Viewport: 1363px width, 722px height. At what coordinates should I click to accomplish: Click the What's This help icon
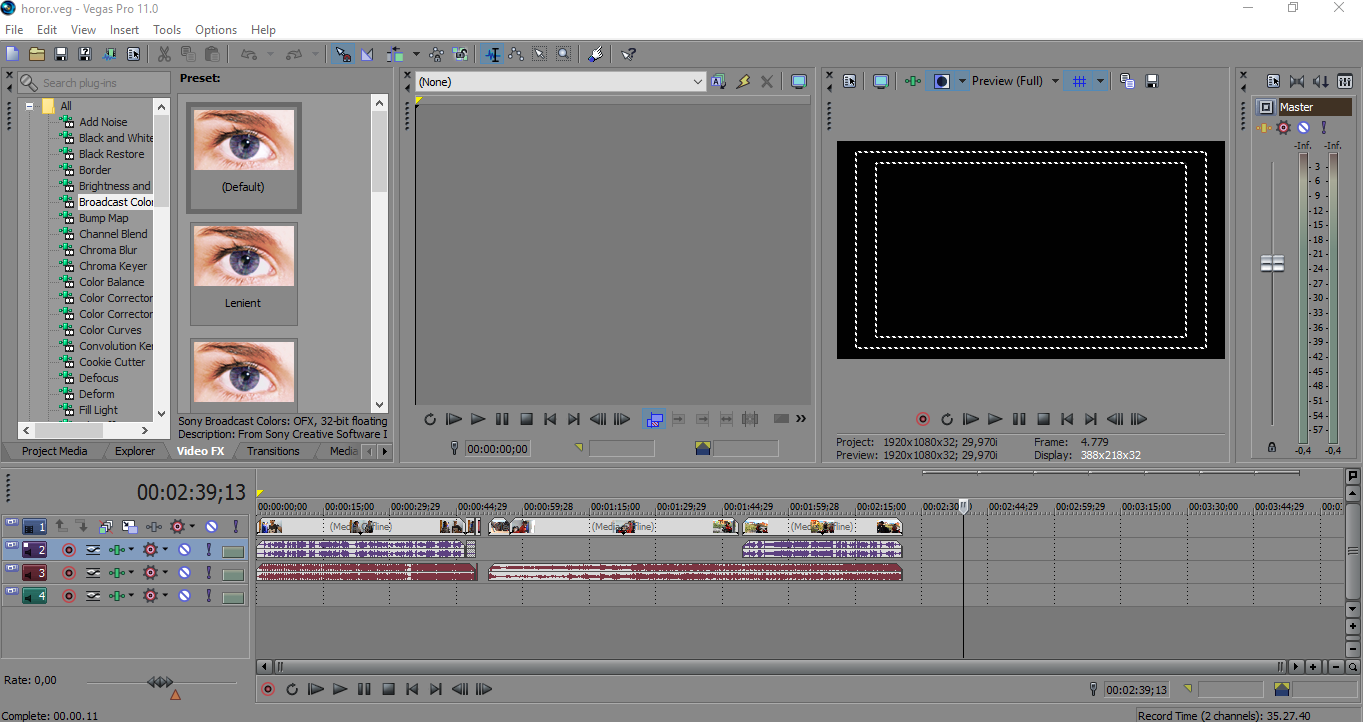[x=628, y=54]
